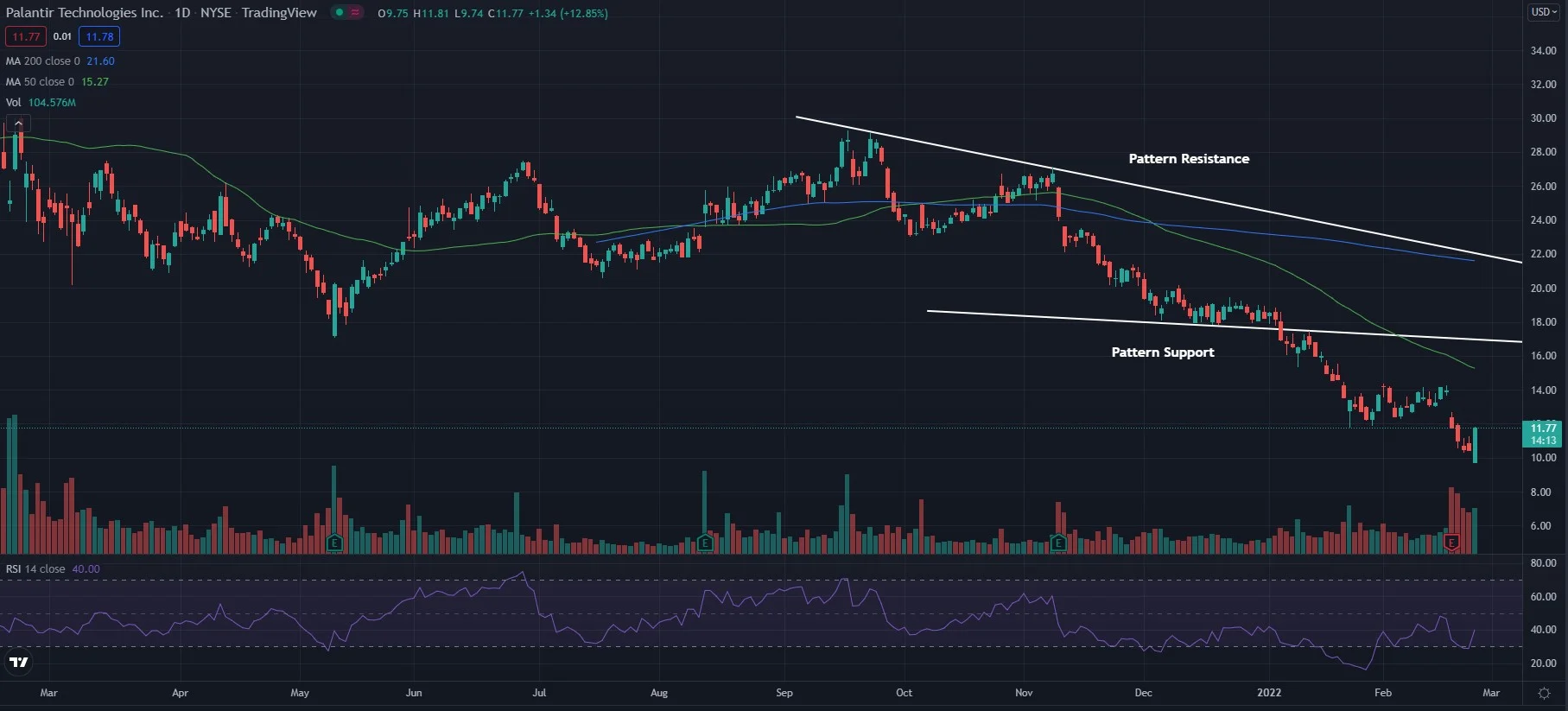Open chart settings gear icon
This screenshot has width=1568, height=711.
point(1544,693)
